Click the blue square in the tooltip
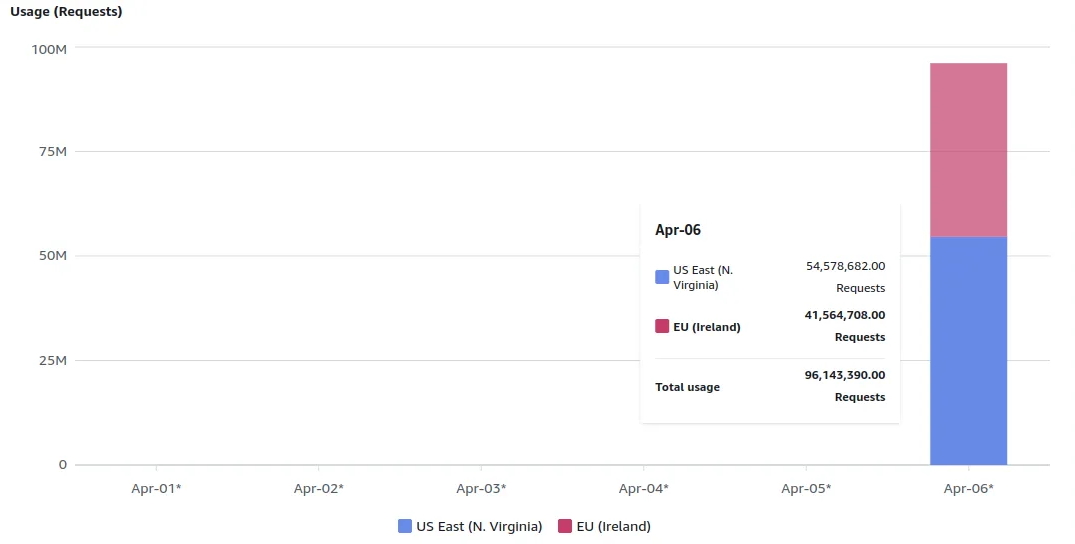This screenshot has width=1075, height=544. pos(662,277)
